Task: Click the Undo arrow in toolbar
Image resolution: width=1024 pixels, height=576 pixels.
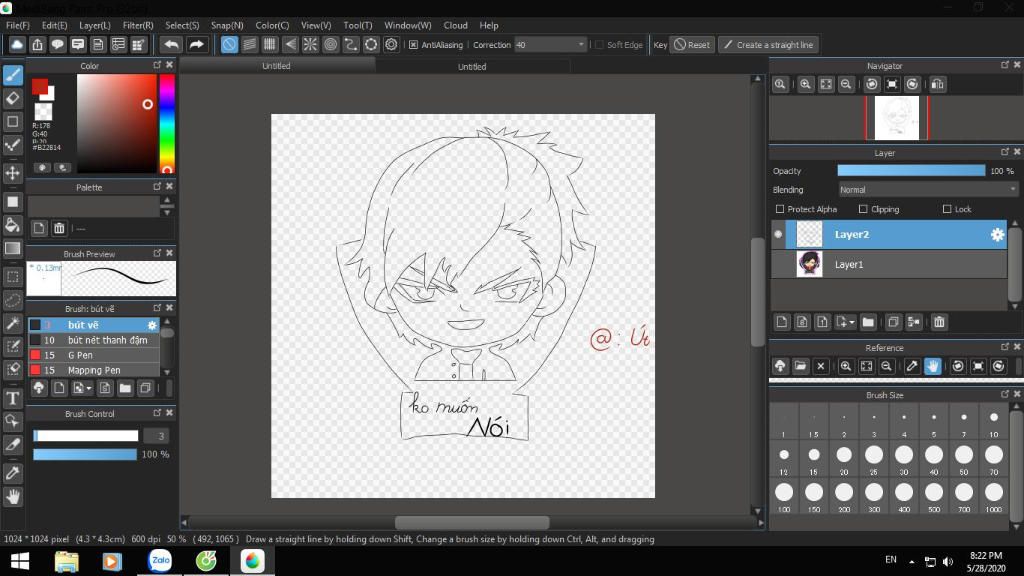Action: [172, 44]
